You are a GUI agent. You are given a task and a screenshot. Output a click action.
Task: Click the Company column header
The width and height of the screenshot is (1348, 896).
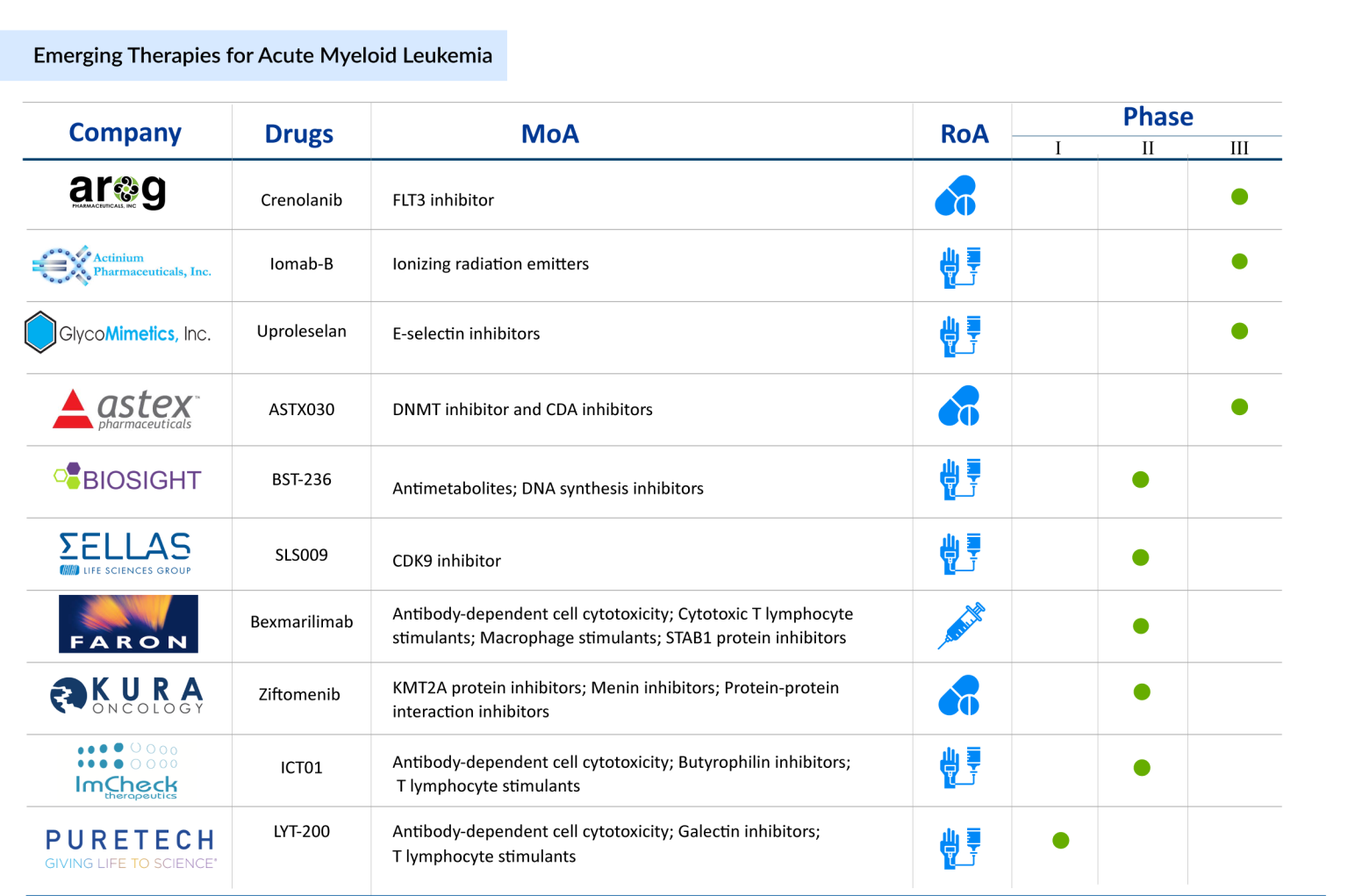point(125,132)
